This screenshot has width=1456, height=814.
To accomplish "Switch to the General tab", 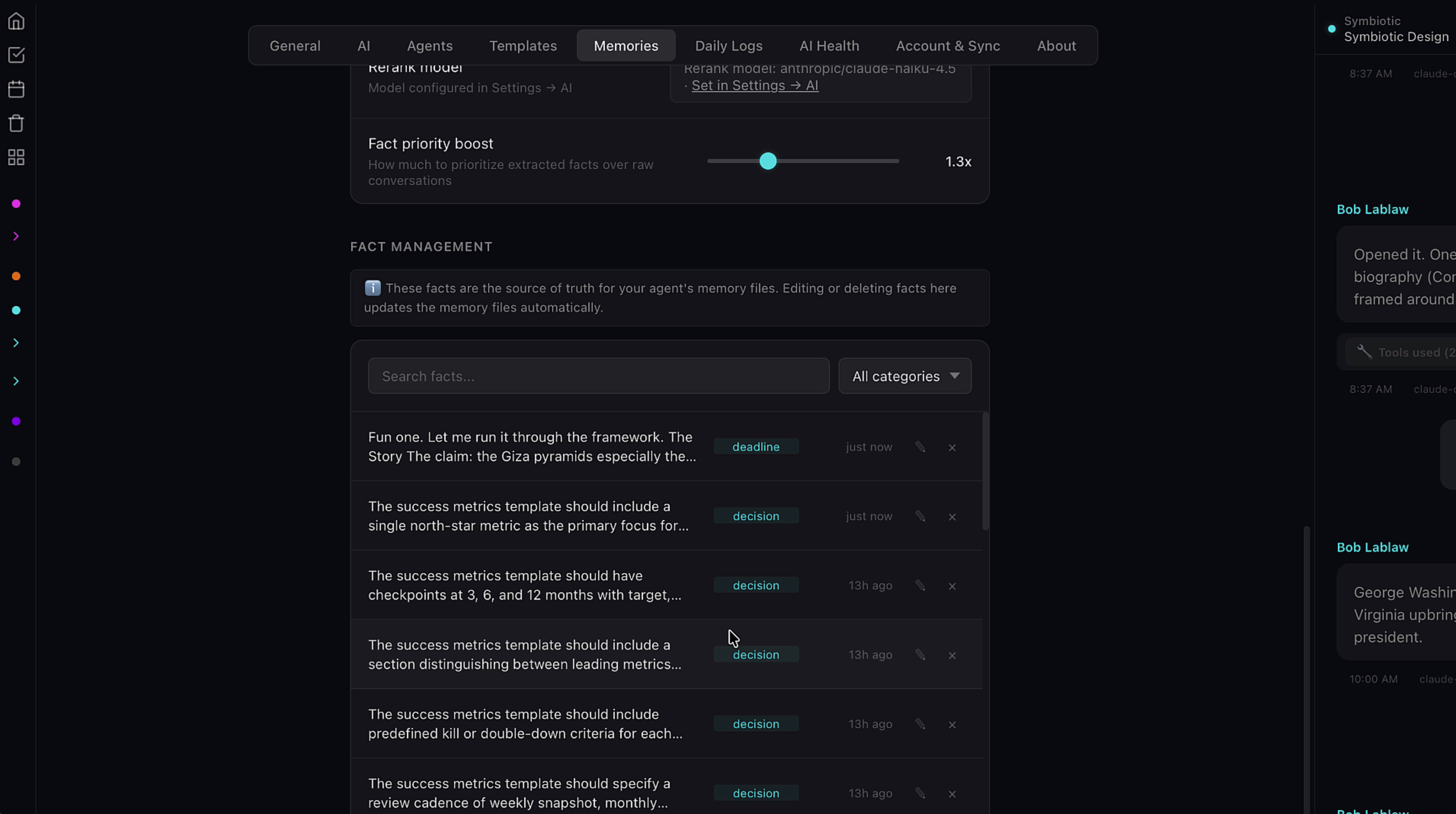I will 294,45.
